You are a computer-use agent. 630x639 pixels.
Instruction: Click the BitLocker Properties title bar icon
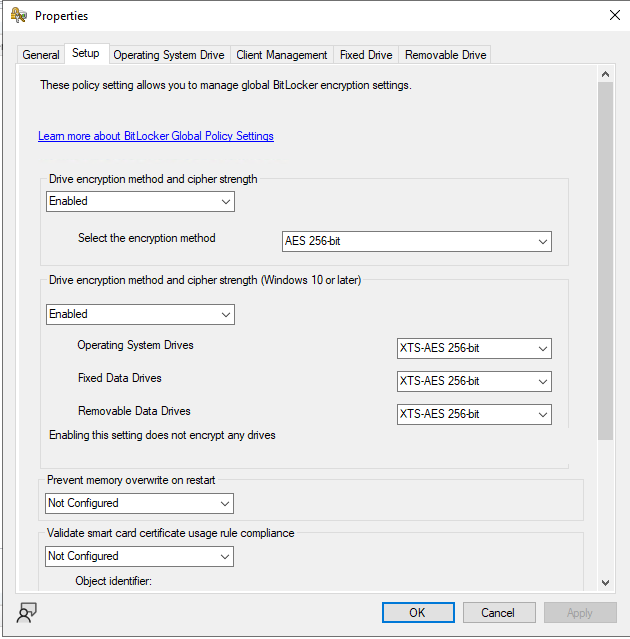[x=19, y=15]
